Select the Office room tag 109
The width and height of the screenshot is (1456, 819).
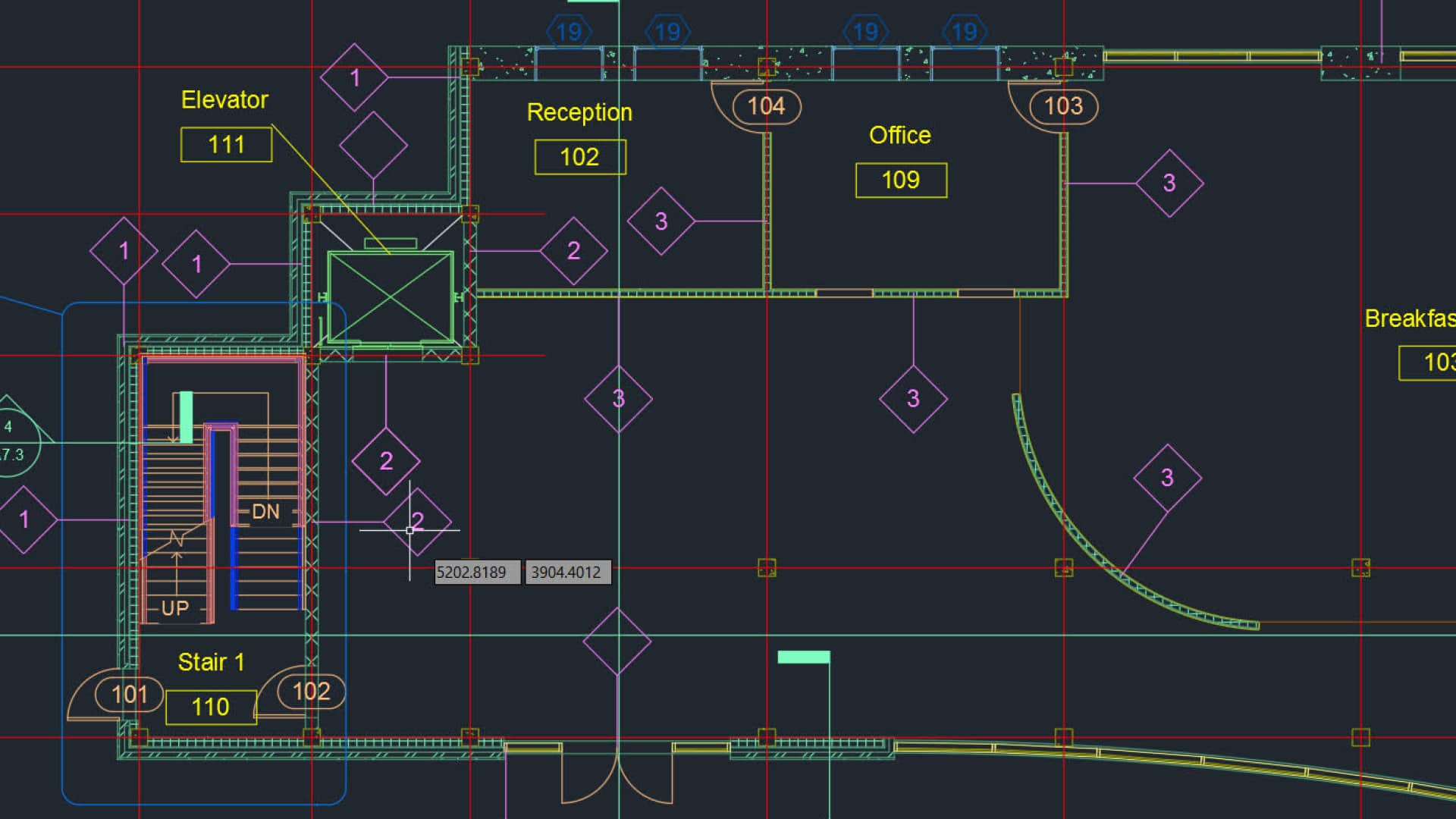(x=900, y=180)
